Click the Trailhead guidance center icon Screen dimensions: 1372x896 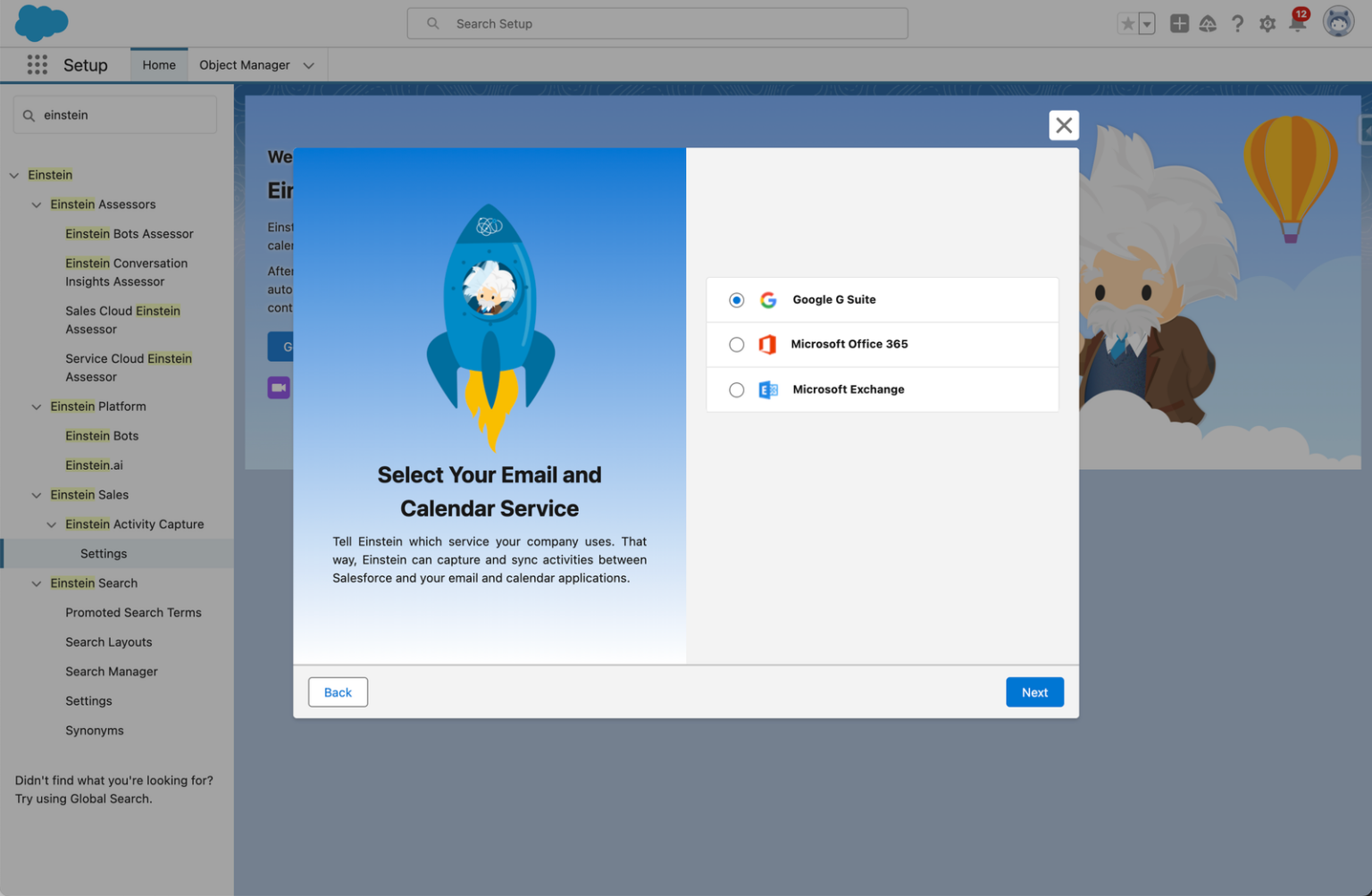[x=1209, y=23]
